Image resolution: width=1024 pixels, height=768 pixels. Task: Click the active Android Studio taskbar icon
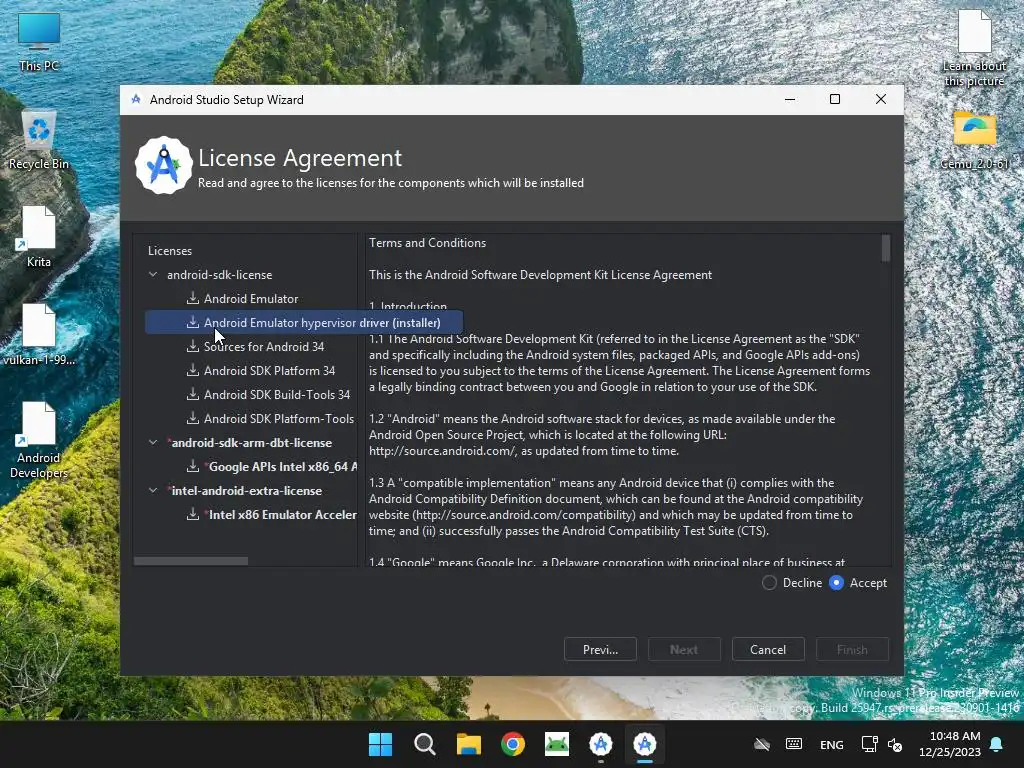[x=645, y=744]
